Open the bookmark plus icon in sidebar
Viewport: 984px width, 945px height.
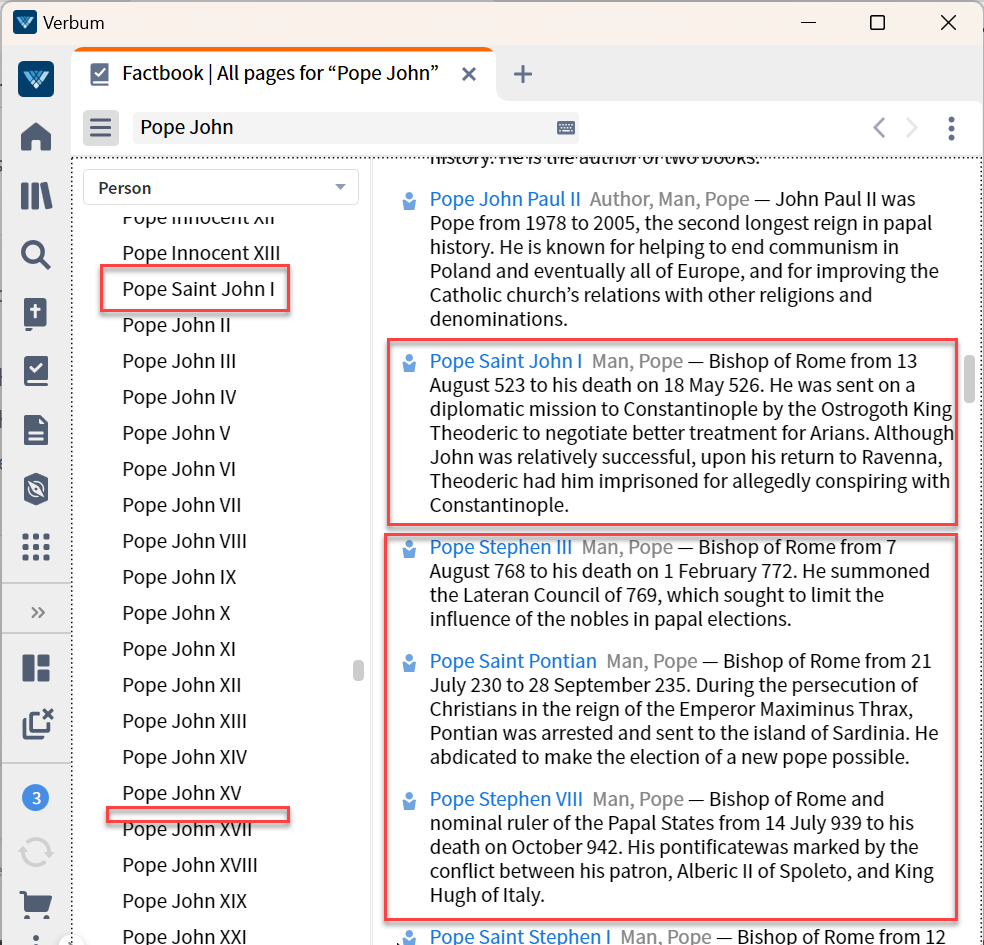[36, 314]
